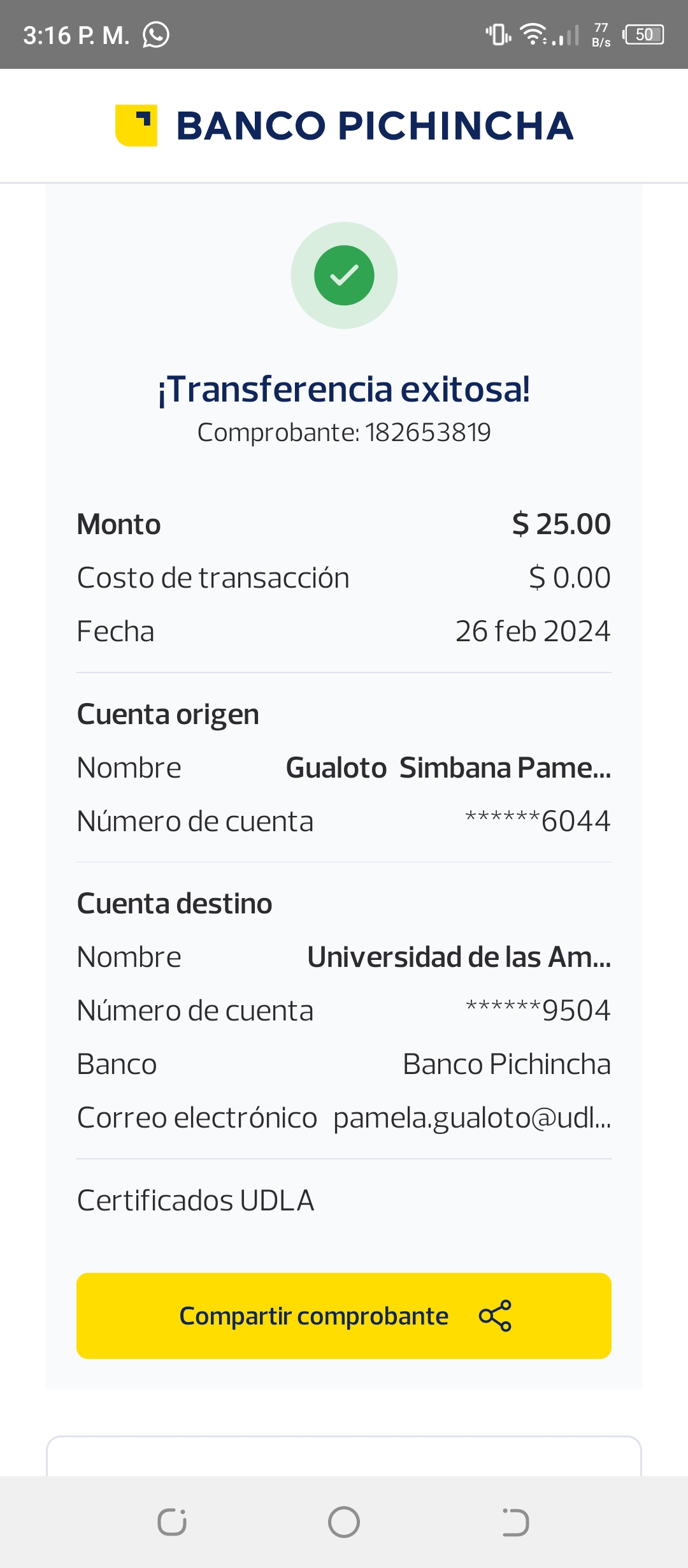Image resolution: width=688 pixels, height=1568 pixels.
Task: Tap the vibrate mode status icon
Action: coord(498,34)
